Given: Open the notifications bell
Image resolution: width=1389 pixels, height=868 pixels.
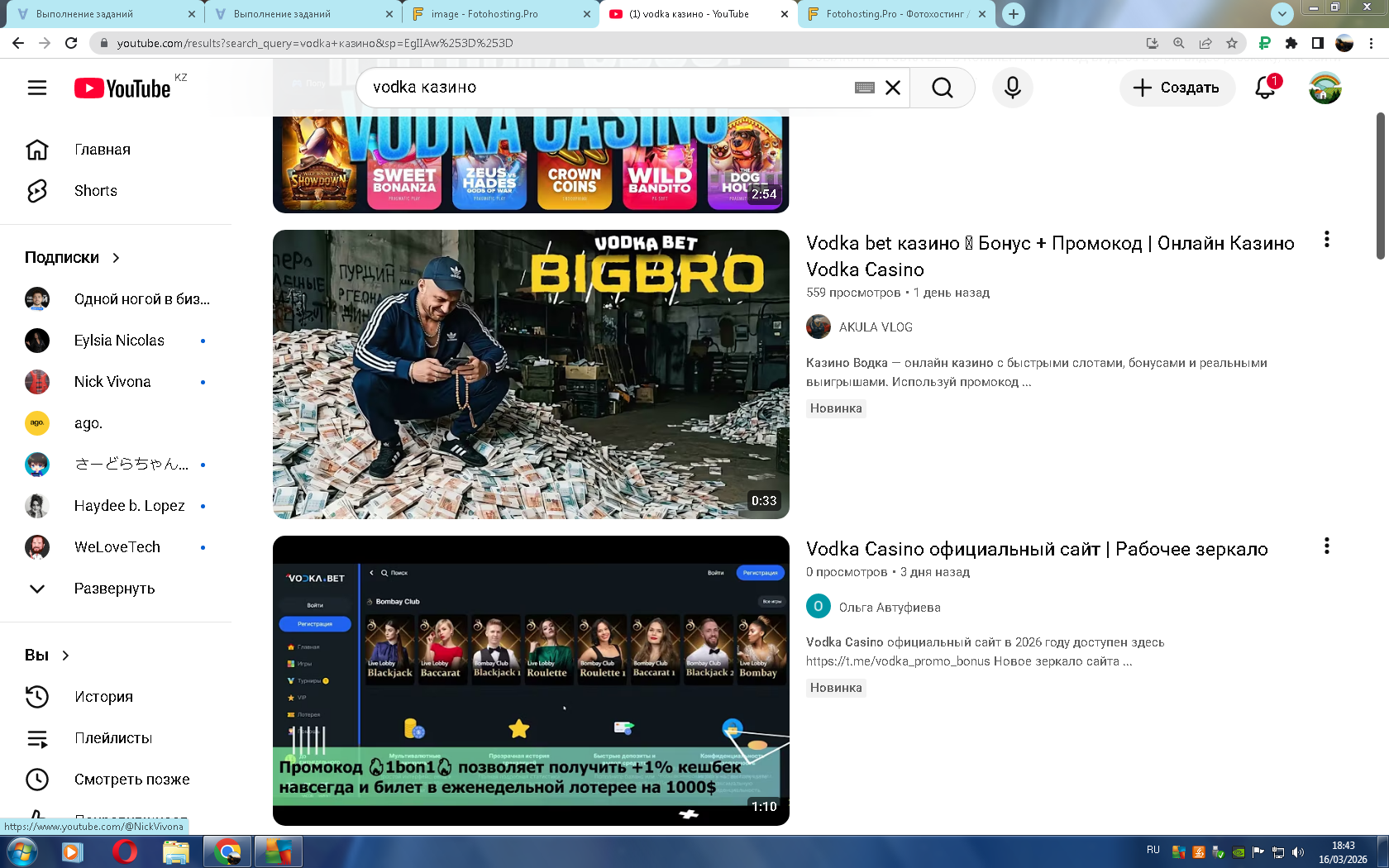Looking at the screenshot, I should [1265, 88].
